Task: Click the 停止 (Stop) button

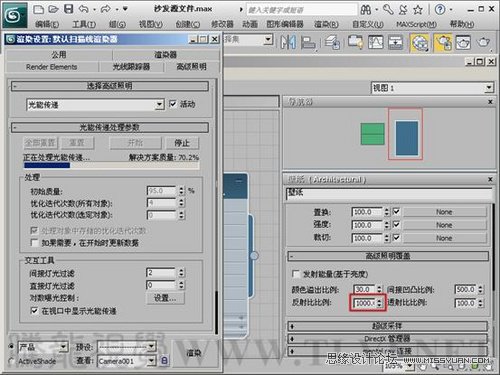Action: coord(182,143)
